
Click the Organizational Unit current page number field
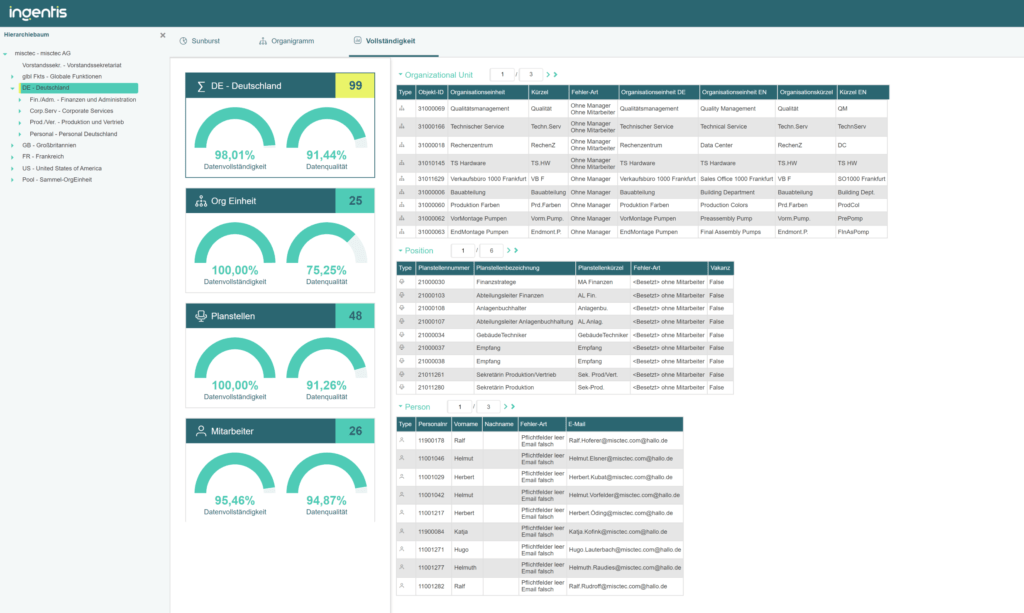coord(502,75)
